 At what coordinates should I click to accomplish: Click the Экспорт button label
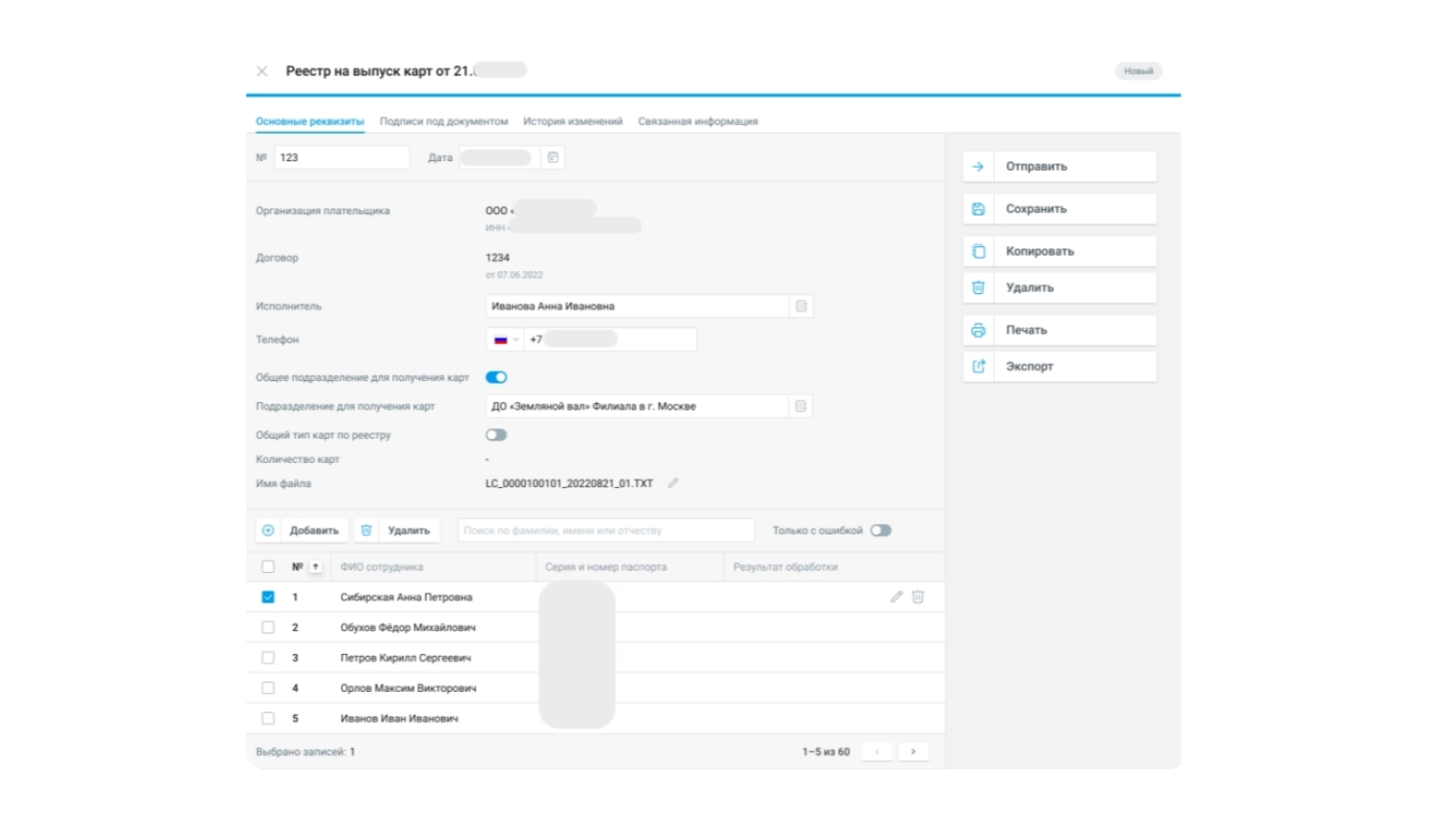point(1029,367)
